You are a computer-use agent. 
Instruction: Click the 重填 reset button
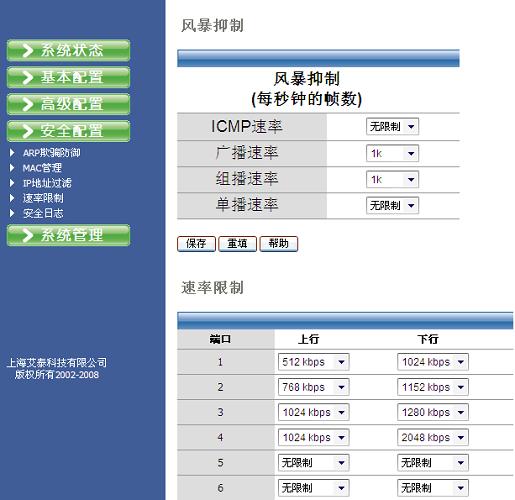coord(237,244)
